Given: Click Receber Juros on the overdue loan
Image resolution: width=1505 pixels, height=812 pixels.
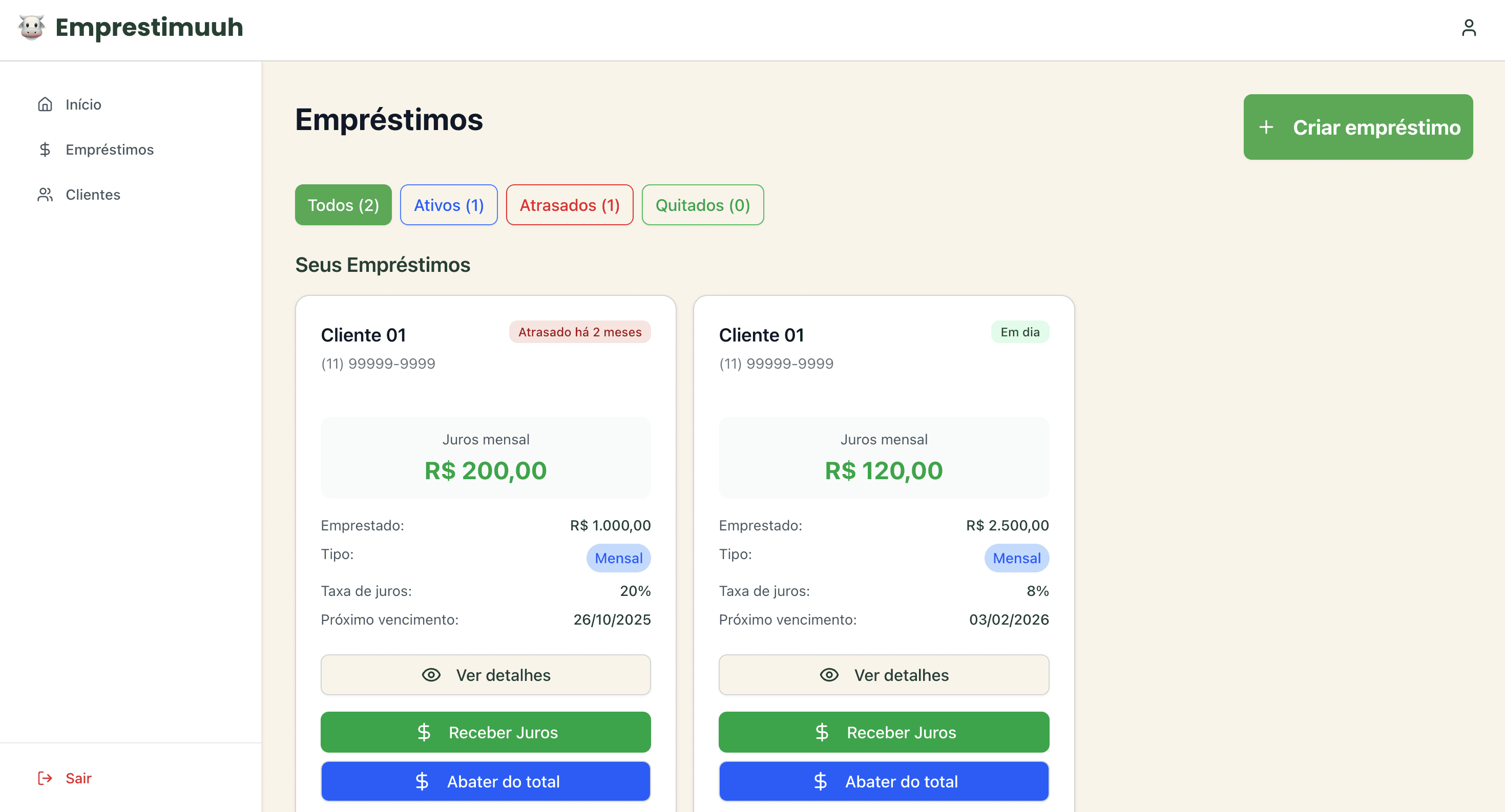Looking at the screenshot, I should (x=485, y=732).
